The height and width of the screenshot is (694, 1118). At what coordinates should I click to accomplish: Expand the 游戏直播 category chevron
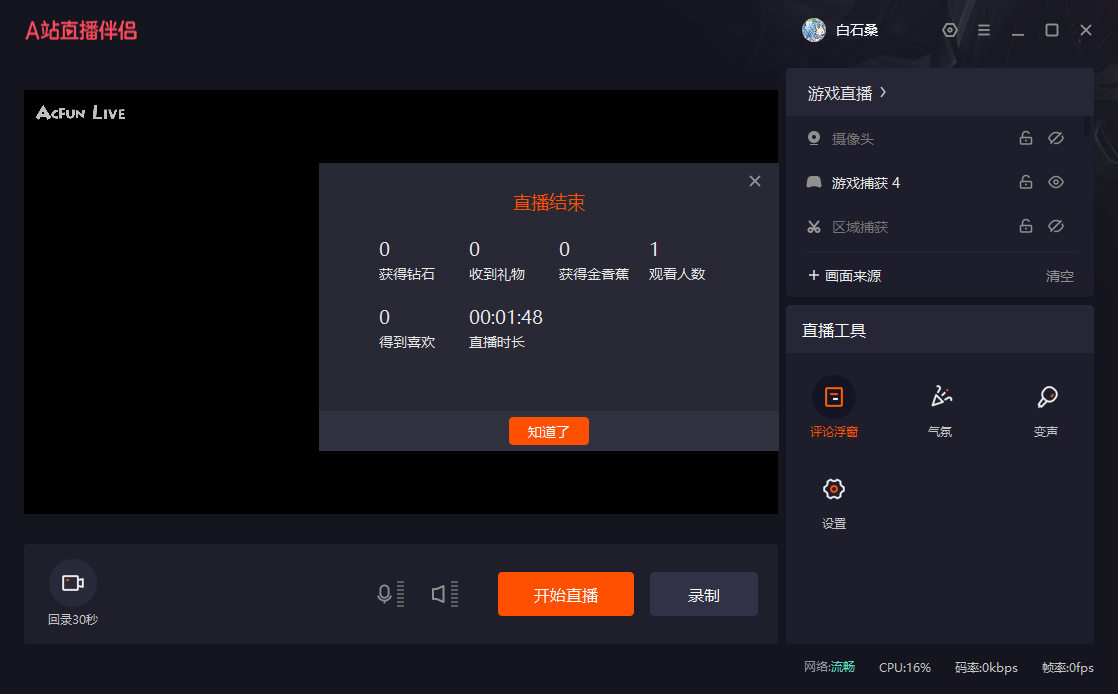click(x=883, y=93)
